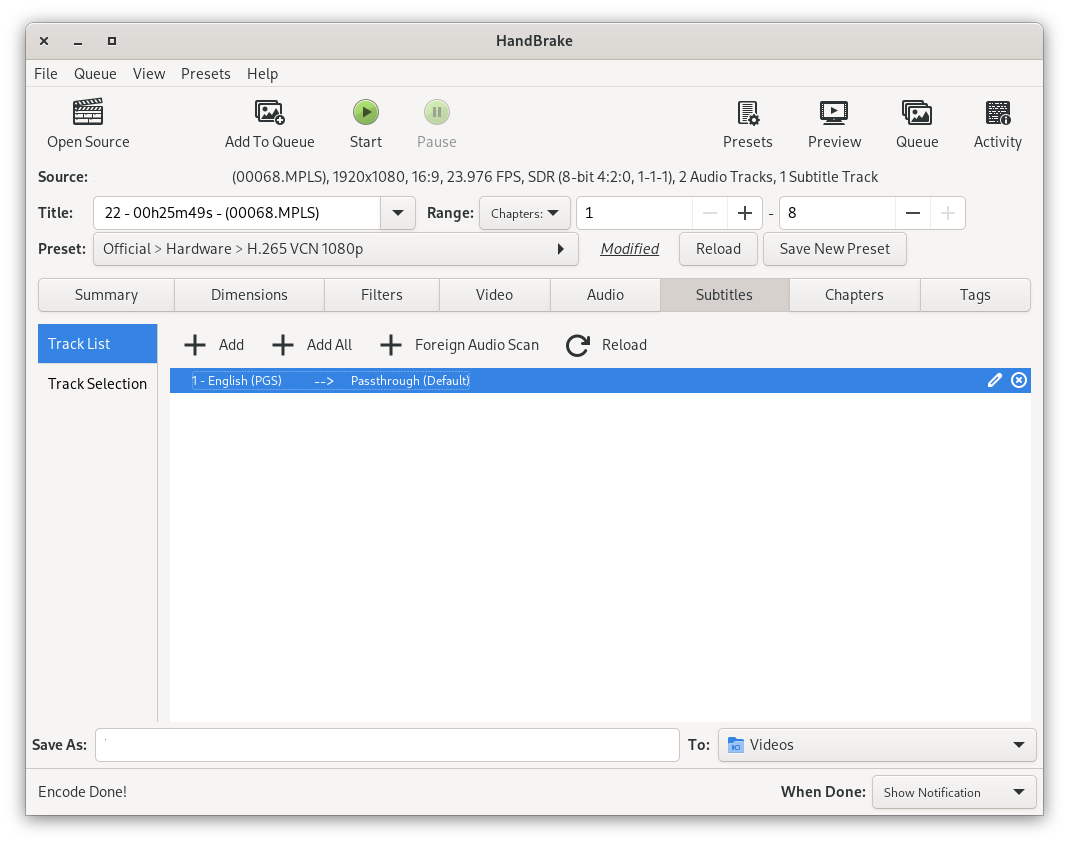Remove the English PGS subtitle track
The width and height of the screenshot is (1069, 844).
(1019, 380)
